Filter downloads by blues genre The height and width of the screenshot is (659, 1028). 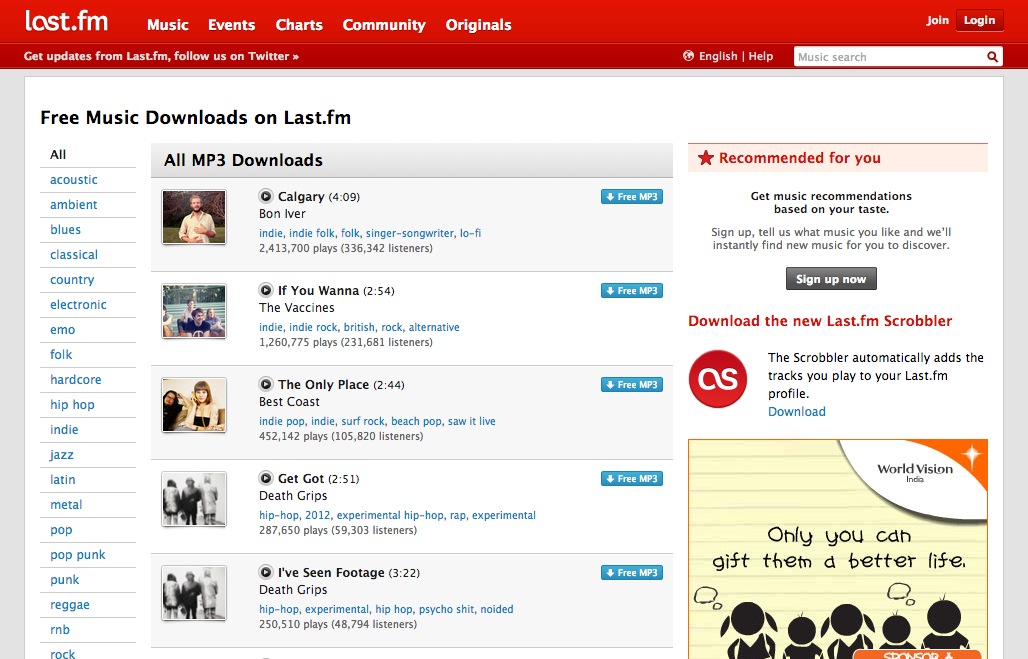tap(66, 230)
